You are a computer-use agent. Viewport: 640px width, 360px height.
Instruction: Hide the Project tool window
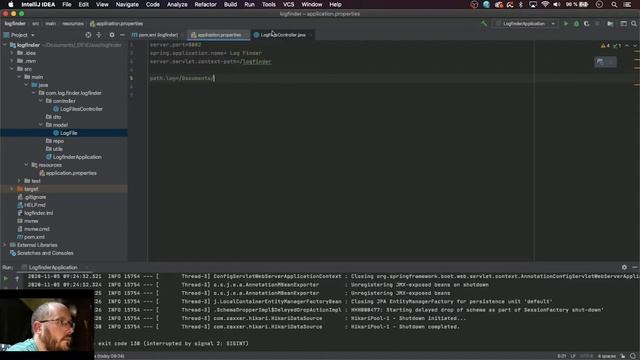coord(122,35)
